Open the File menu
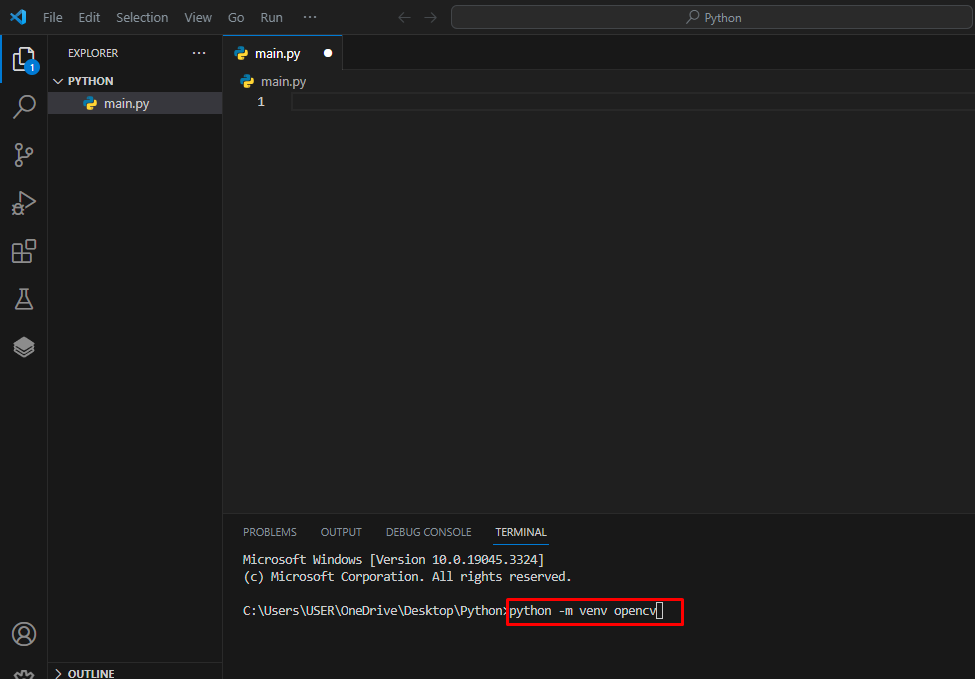This screenshot has height=679, width=975. coord(53,17)
